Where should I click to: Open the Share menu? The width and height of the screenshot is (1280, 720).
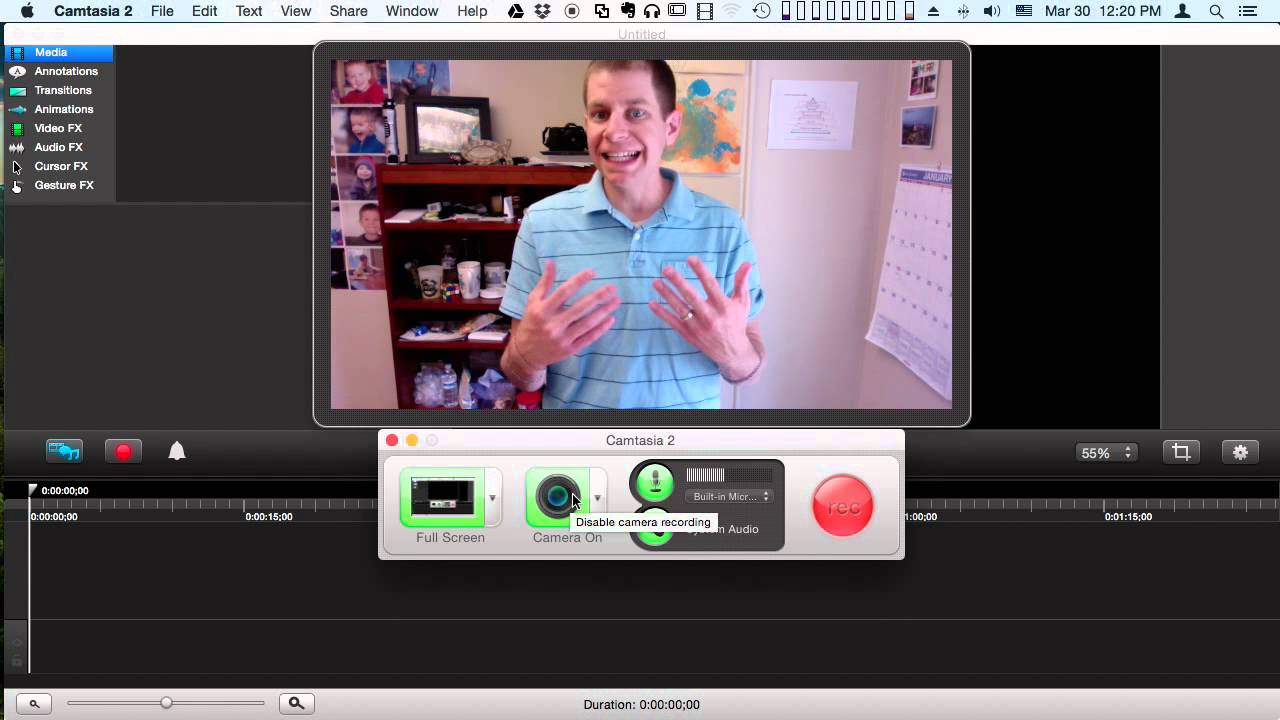[349, 11]
